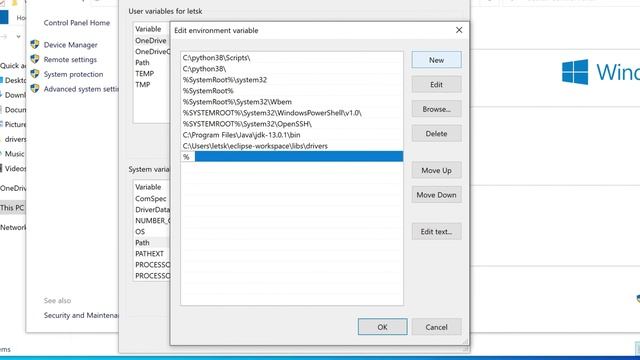
Task: Select the Java\jdk-13.0.1\bin entry
Action: [291, 135]
